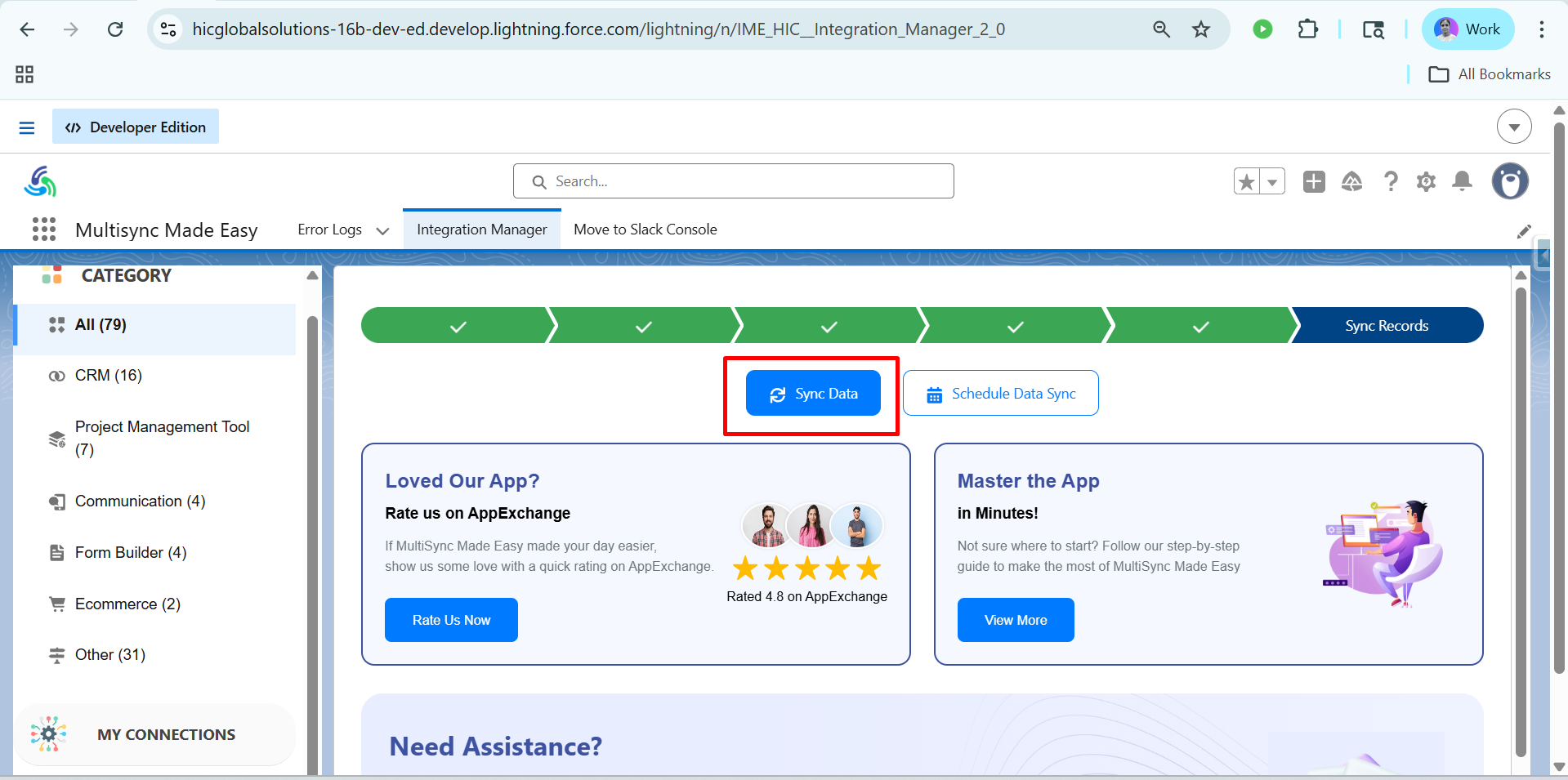
Task: Open the All Bookmarks folder
Action: (1490, 74)
